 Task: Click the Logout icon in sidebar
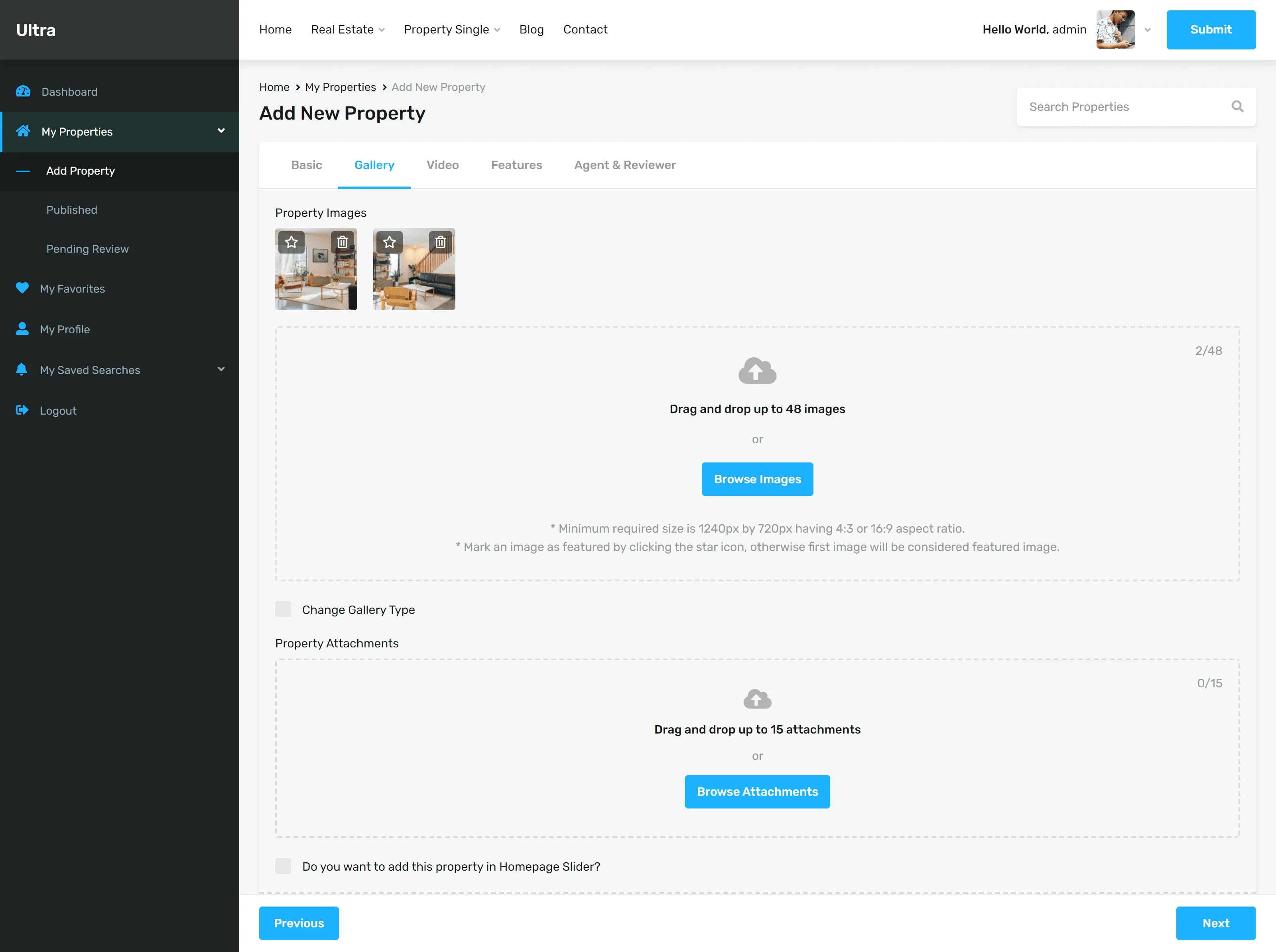22,410
